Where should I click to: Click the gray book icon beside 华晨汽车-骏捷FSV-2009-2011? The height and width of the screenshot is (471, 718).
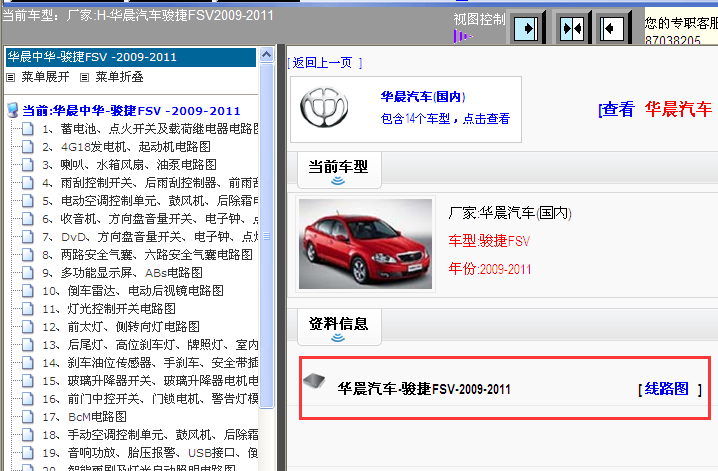click(x=314, y=380)
